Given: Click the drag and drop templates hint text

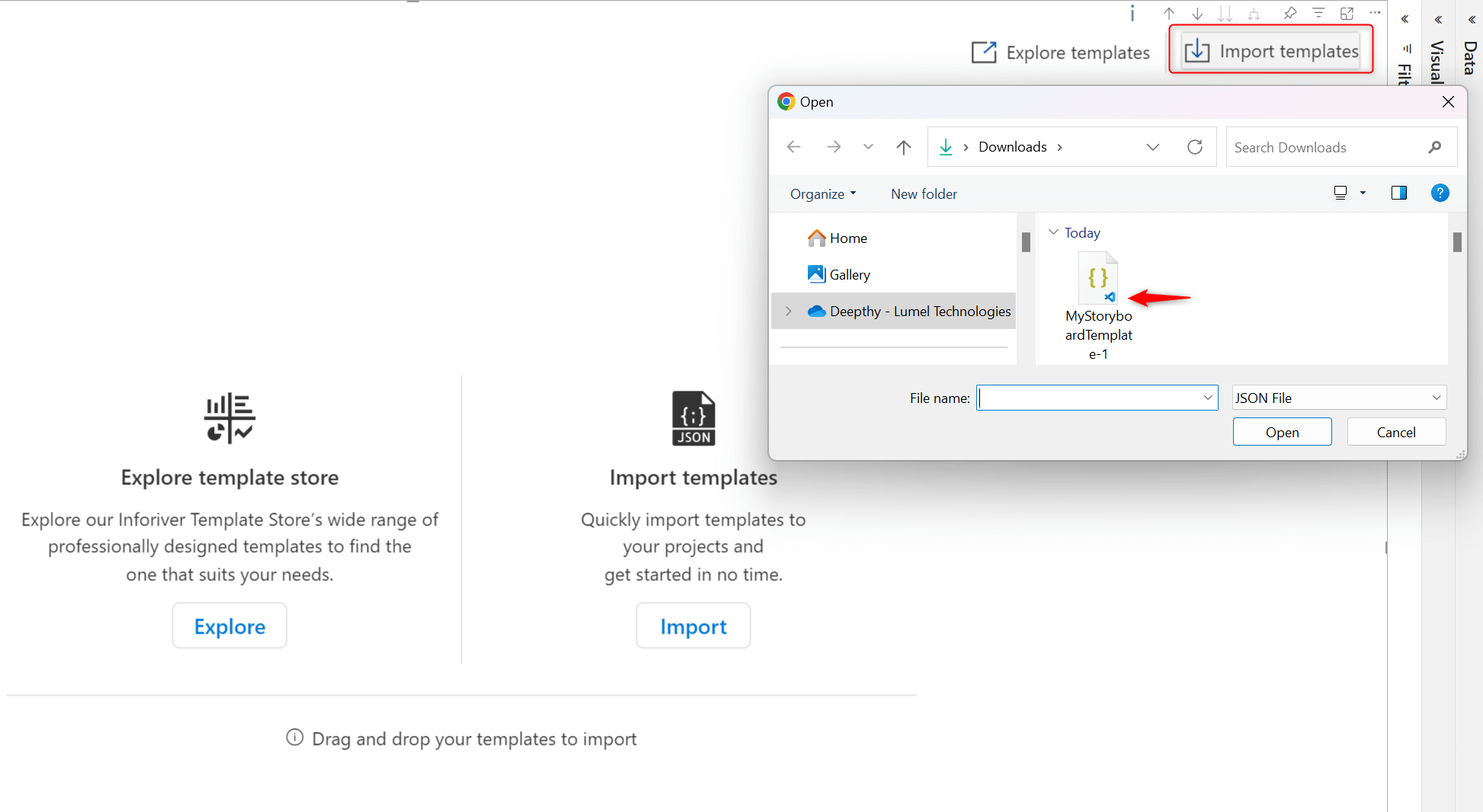Looking at the screenshot, I should tap(474, 739).
